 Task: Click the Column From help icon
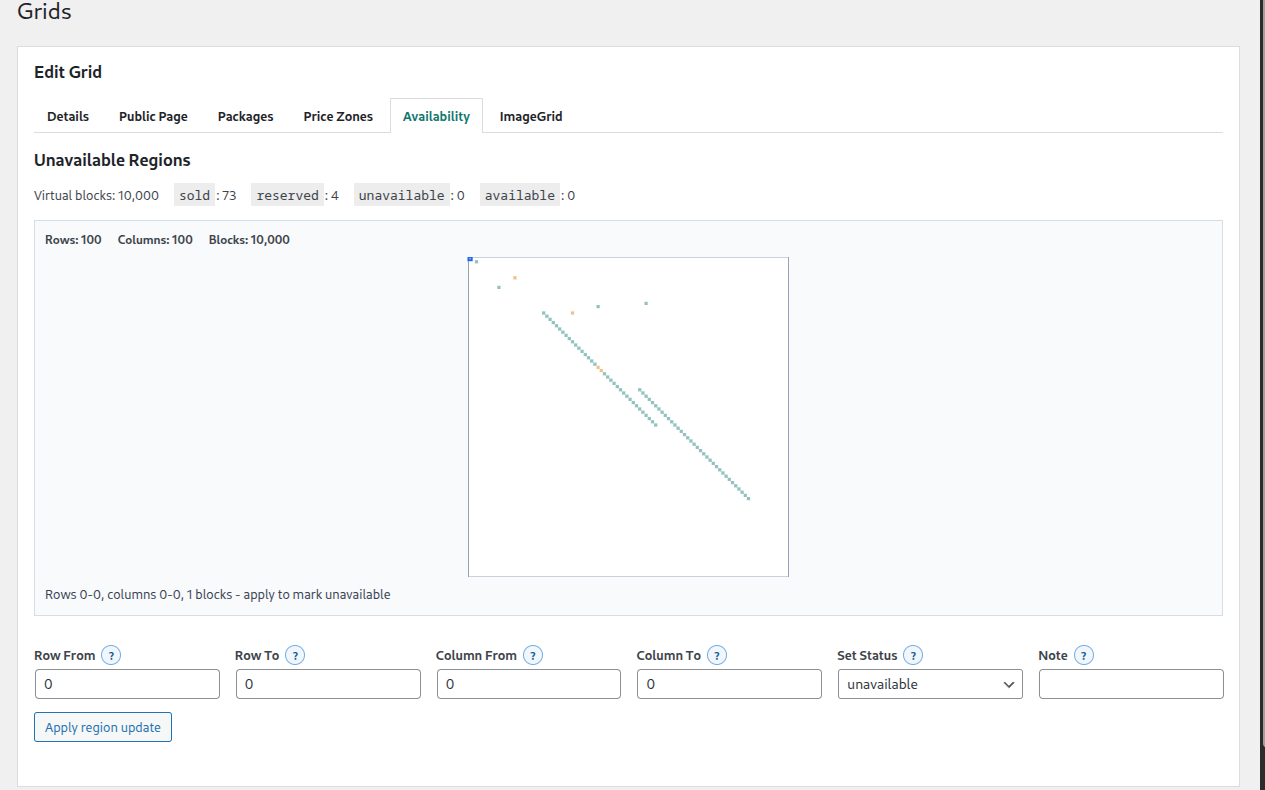533,655
